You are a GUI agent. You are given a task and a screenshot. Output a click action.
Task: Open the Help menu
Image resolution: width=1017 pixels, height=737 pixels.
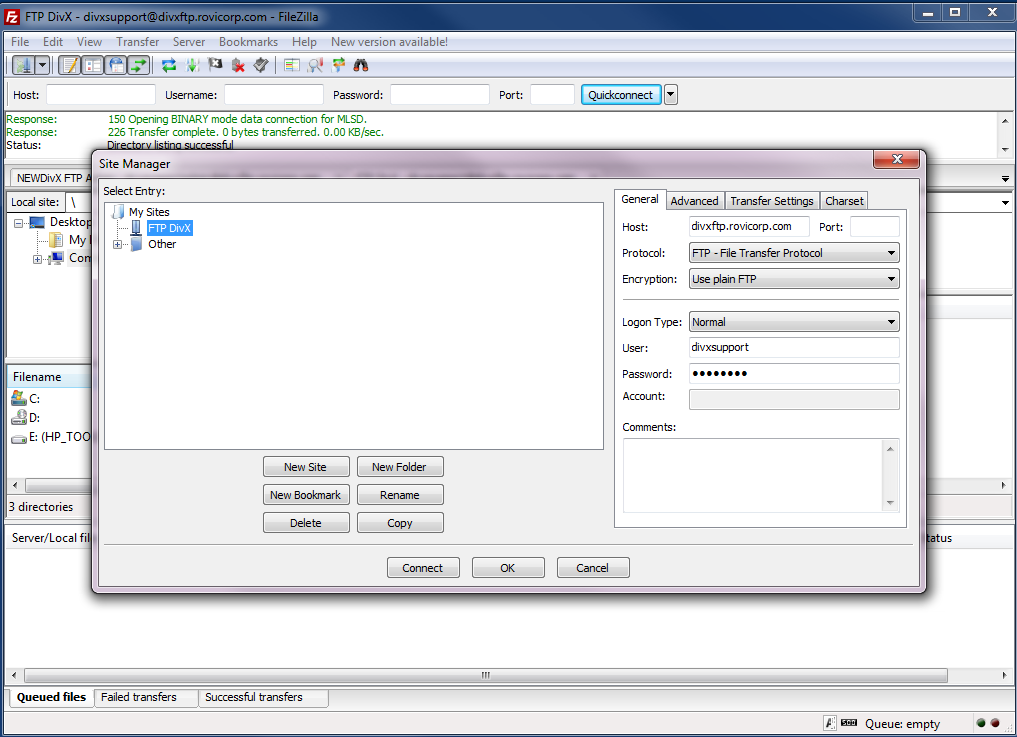(304, 42)
